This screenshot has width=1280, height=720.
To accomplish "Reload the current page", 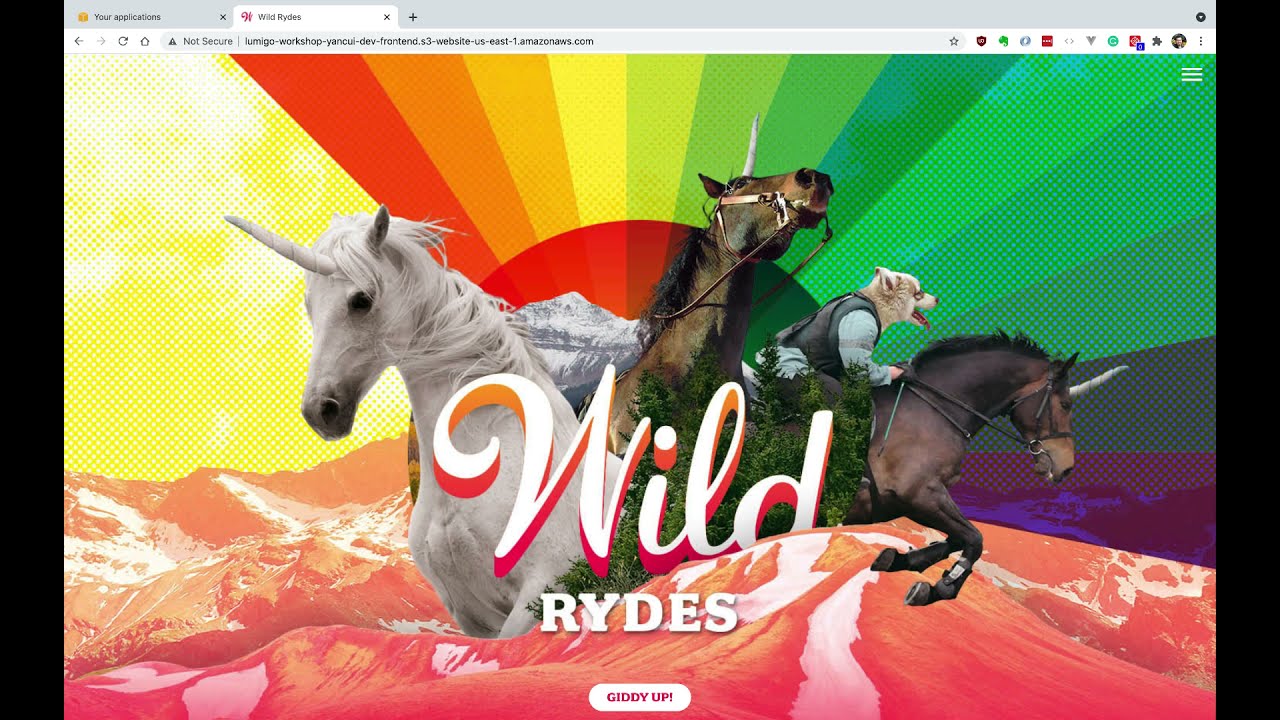I will [x=123, y=41].
